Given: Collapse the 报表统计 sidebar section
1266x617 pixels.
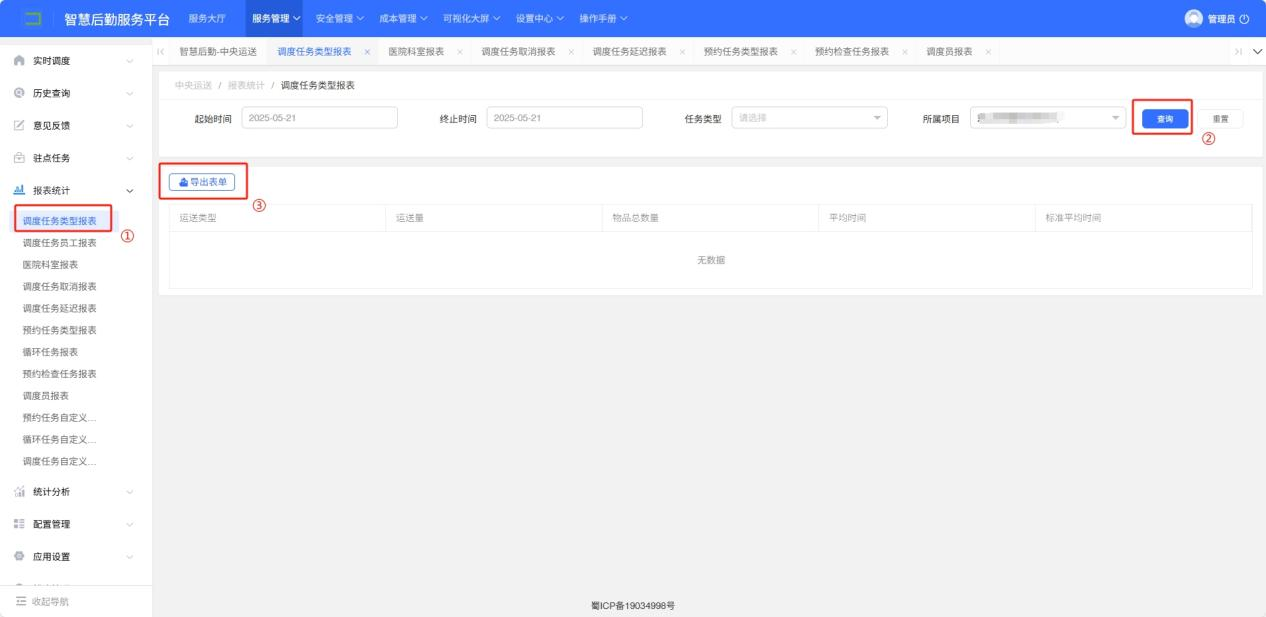Looking at the screenshot, I should pos(130,190).
